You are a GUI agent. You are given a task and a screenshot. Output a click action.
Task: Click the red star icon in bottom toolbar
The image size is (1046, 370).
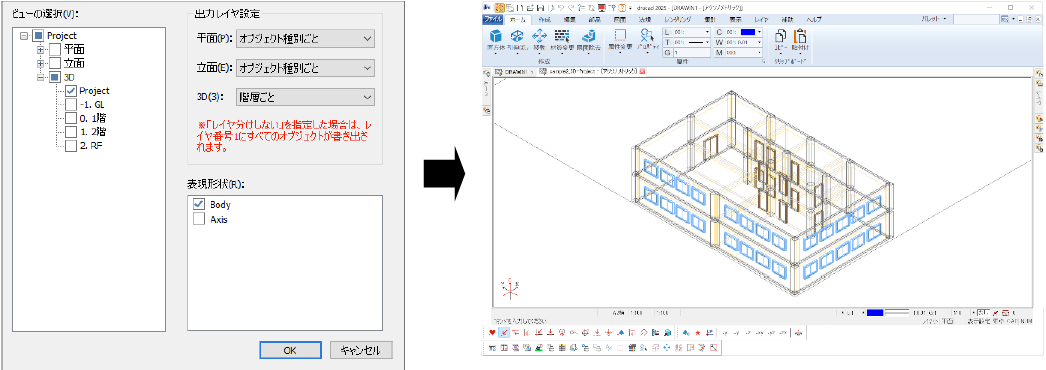tap(698, 332)
